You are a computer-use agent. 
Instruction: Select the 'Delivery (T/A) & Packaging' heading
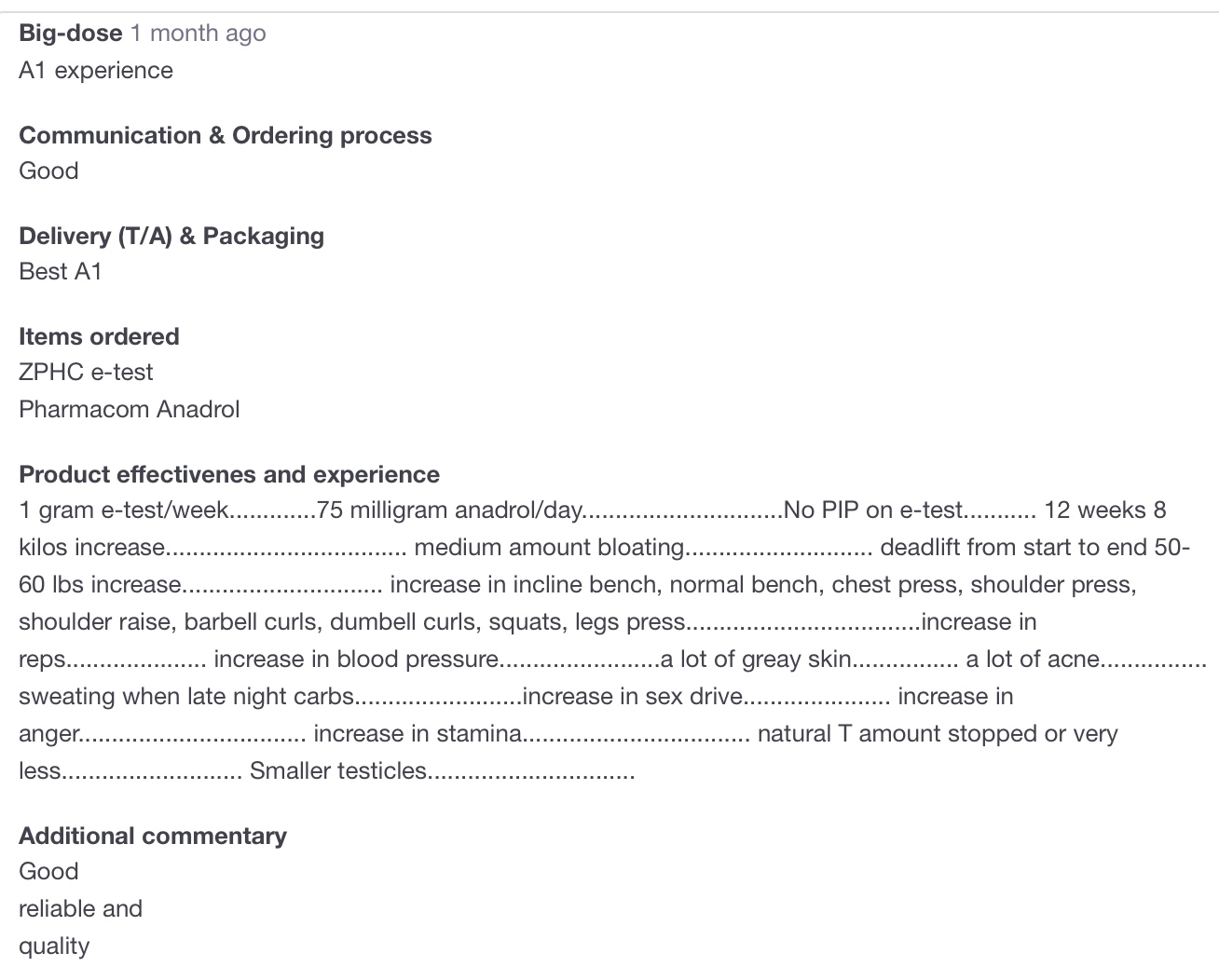[171, 237]
